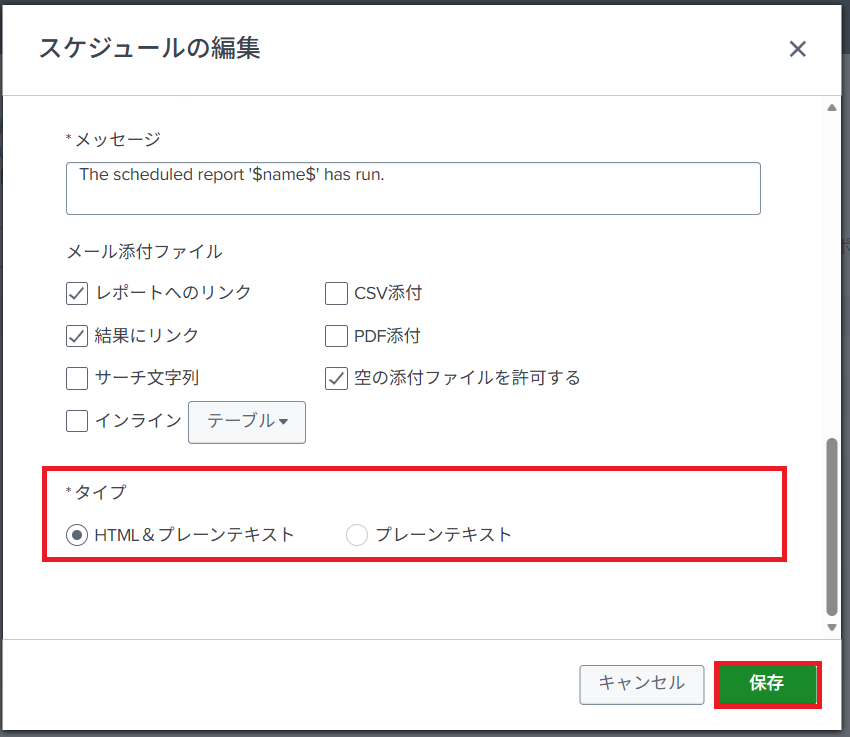Save the schedule with 保存

(767, 684)
